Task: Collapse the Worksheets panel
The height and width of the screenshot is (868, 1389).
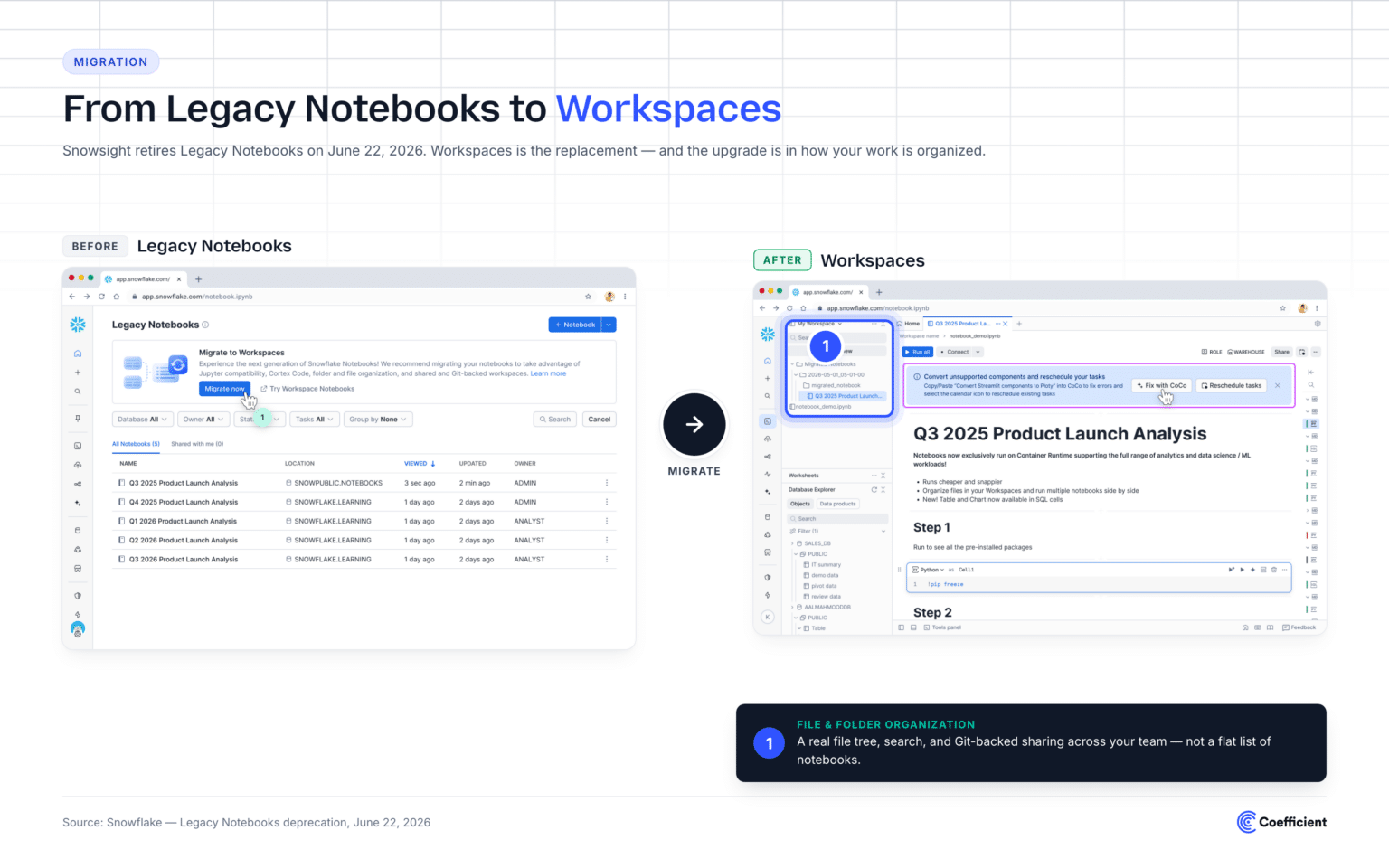Action: (883, 476)
